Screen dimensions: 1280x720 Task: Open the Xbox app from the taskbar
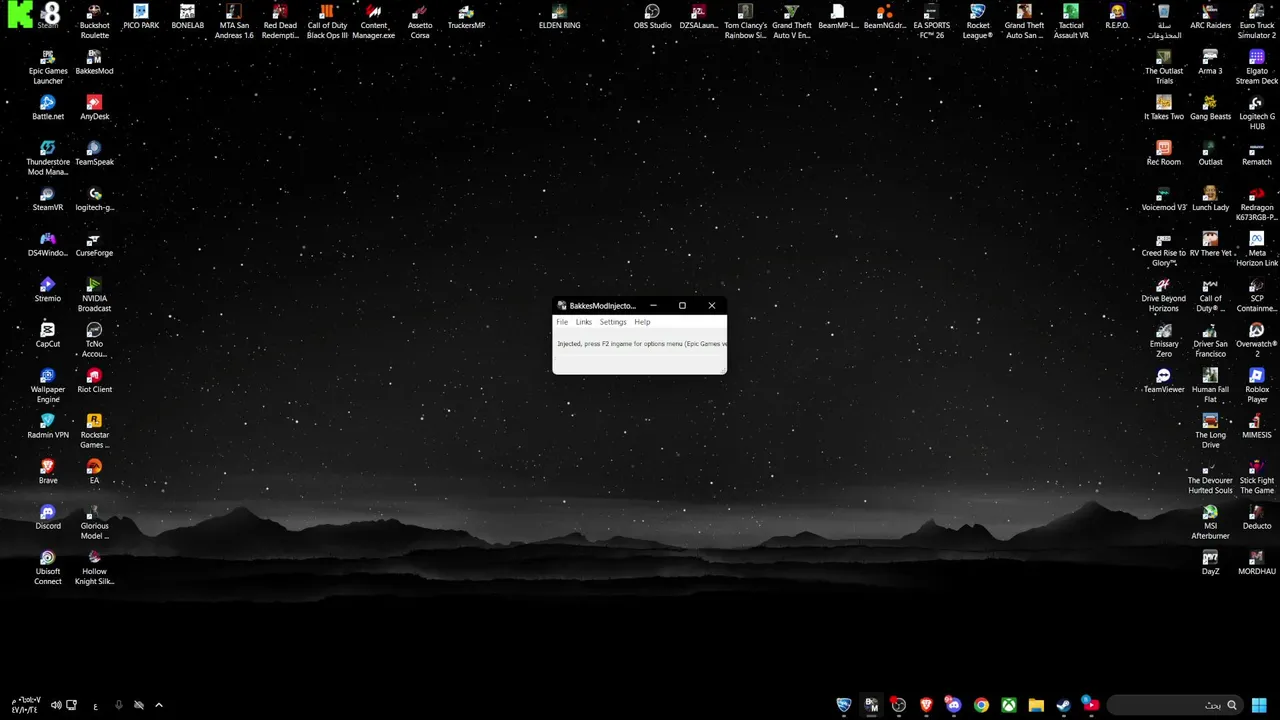point(1009,705)
